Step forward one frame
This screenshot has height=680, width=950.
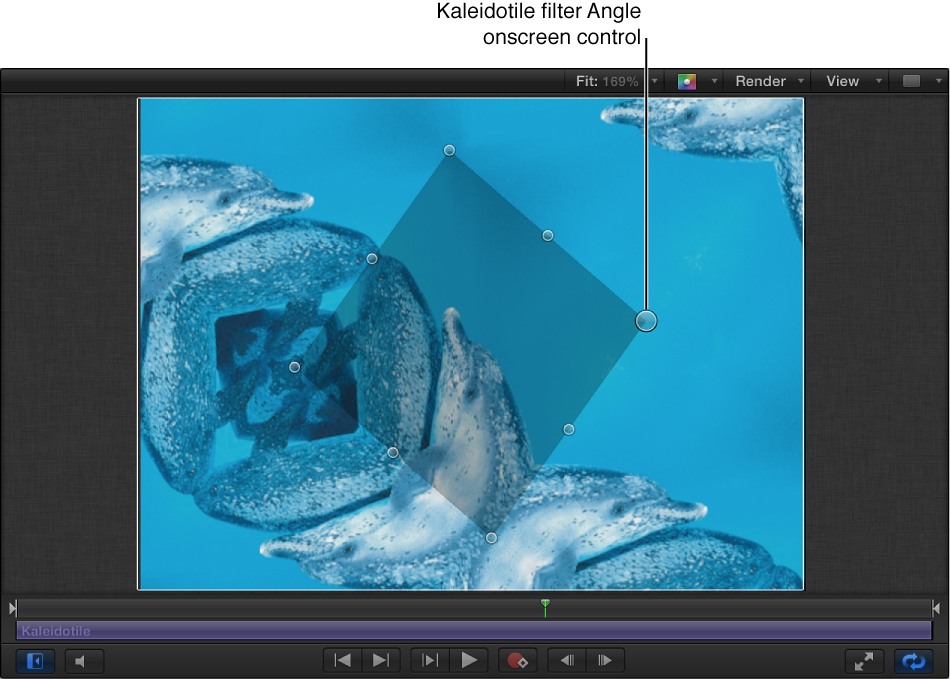point(605,660)
